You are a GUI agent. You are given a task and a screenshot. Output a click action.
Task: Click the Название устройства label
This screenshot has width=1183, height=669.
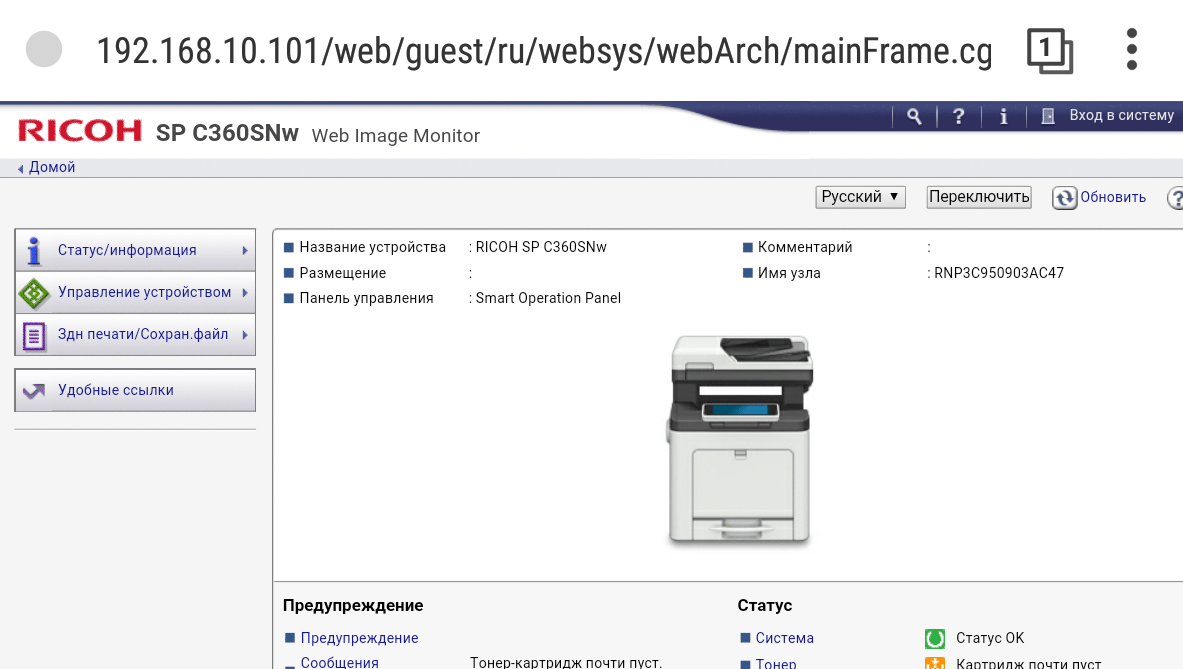(372, 247)
